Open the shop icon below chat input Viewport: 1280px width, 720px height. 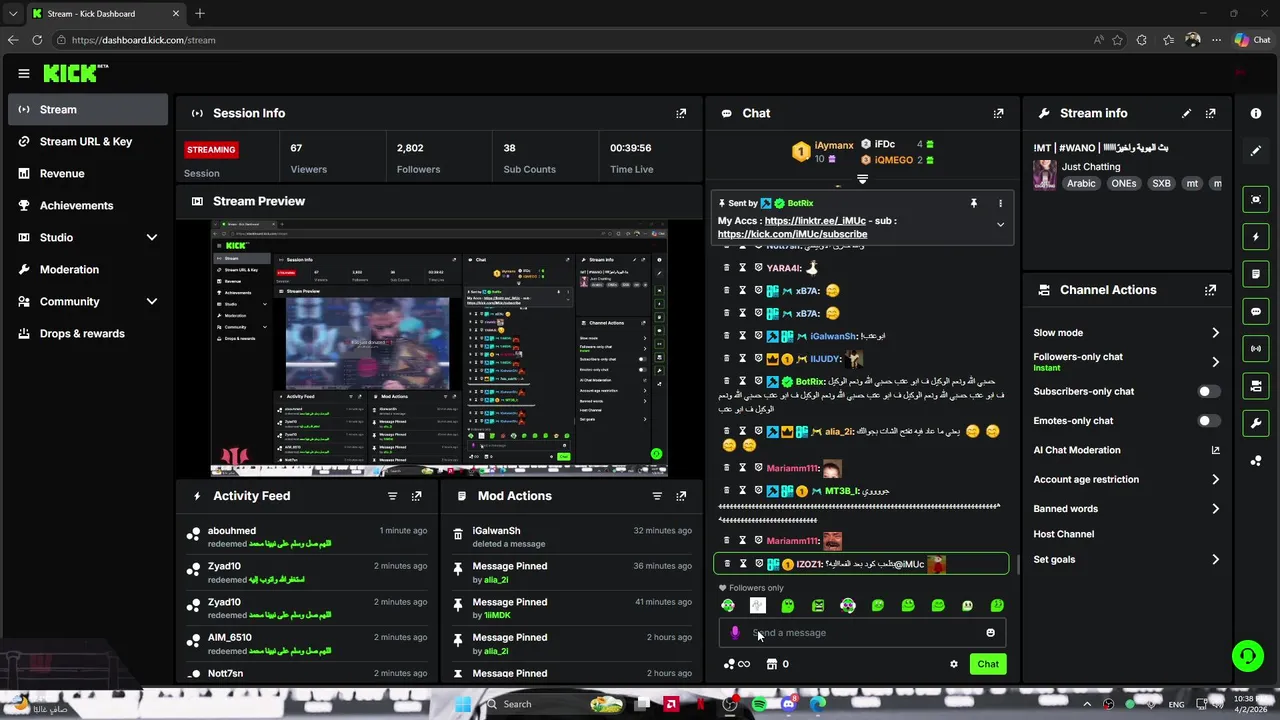(x=771, y=664)
